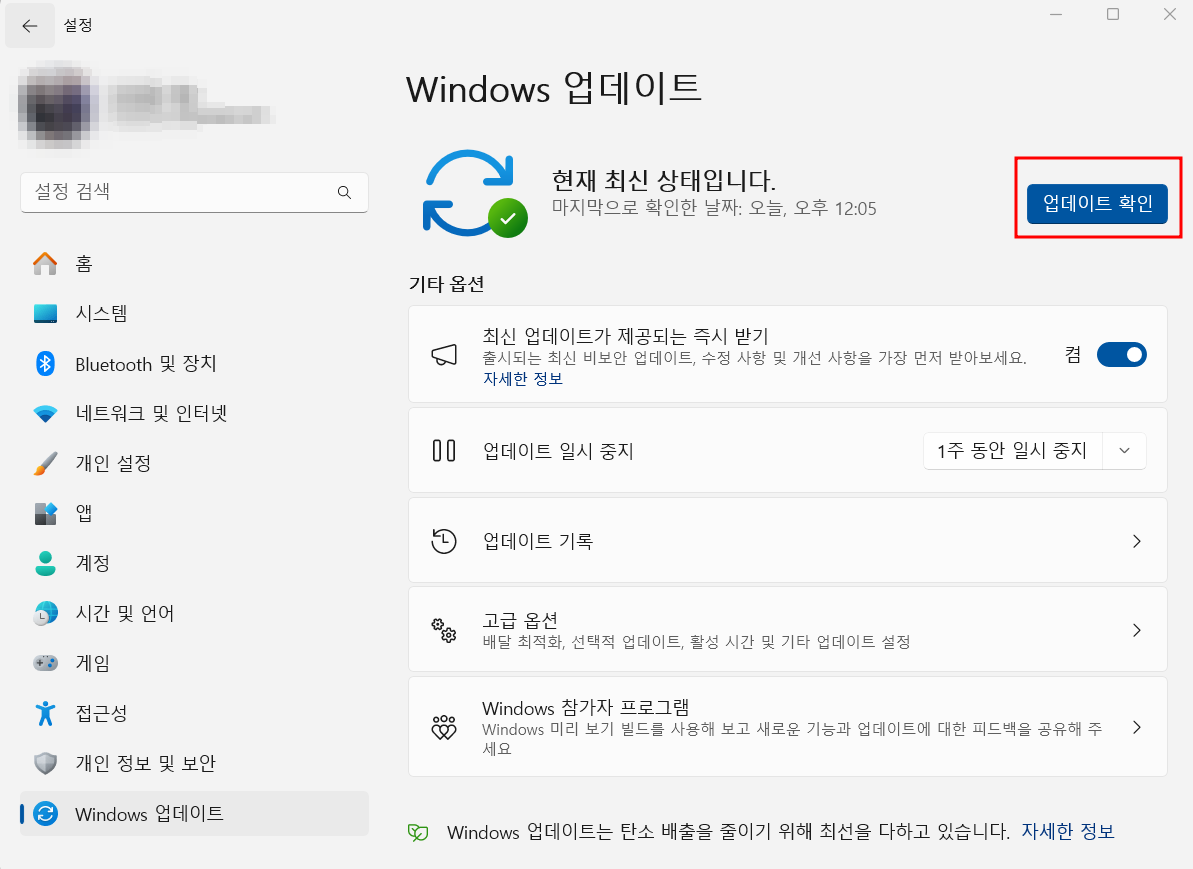Click 1주 동안 일시 중지 button
The image size is (1193, 869).
1012,450
